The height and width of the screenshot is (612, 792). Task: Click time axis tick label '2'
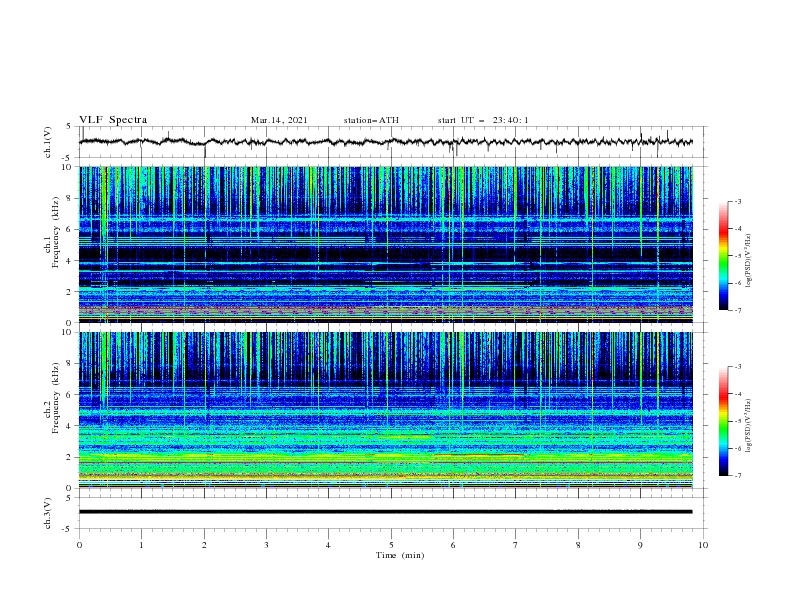(x=204, y=545)
